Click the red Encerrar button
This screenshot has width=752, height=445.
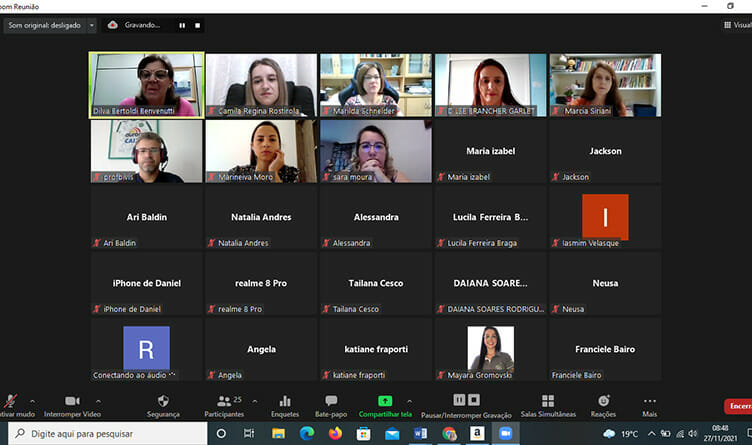(738, 407)
